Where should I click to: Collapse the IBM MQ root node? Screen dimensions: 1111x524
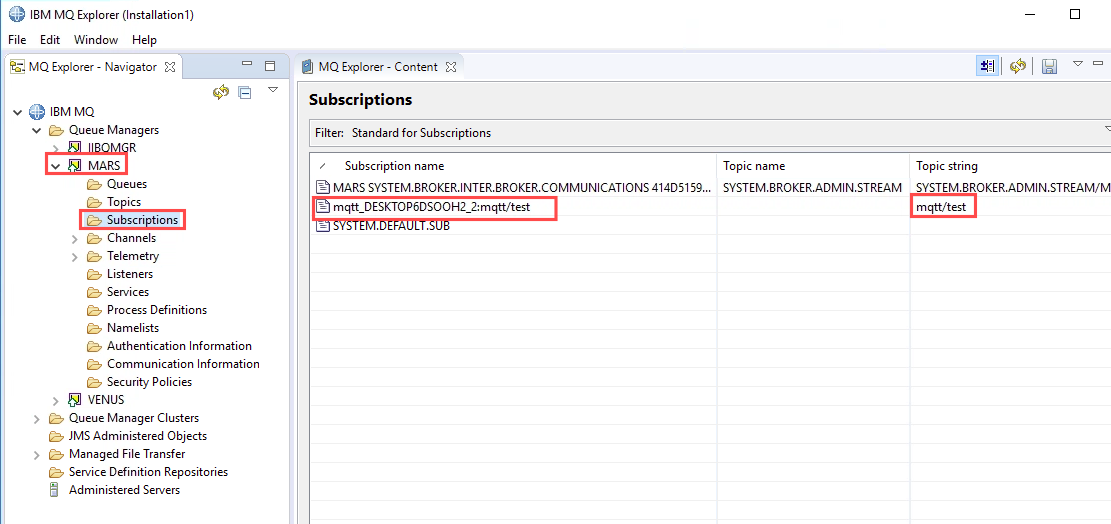click(18, 113)
